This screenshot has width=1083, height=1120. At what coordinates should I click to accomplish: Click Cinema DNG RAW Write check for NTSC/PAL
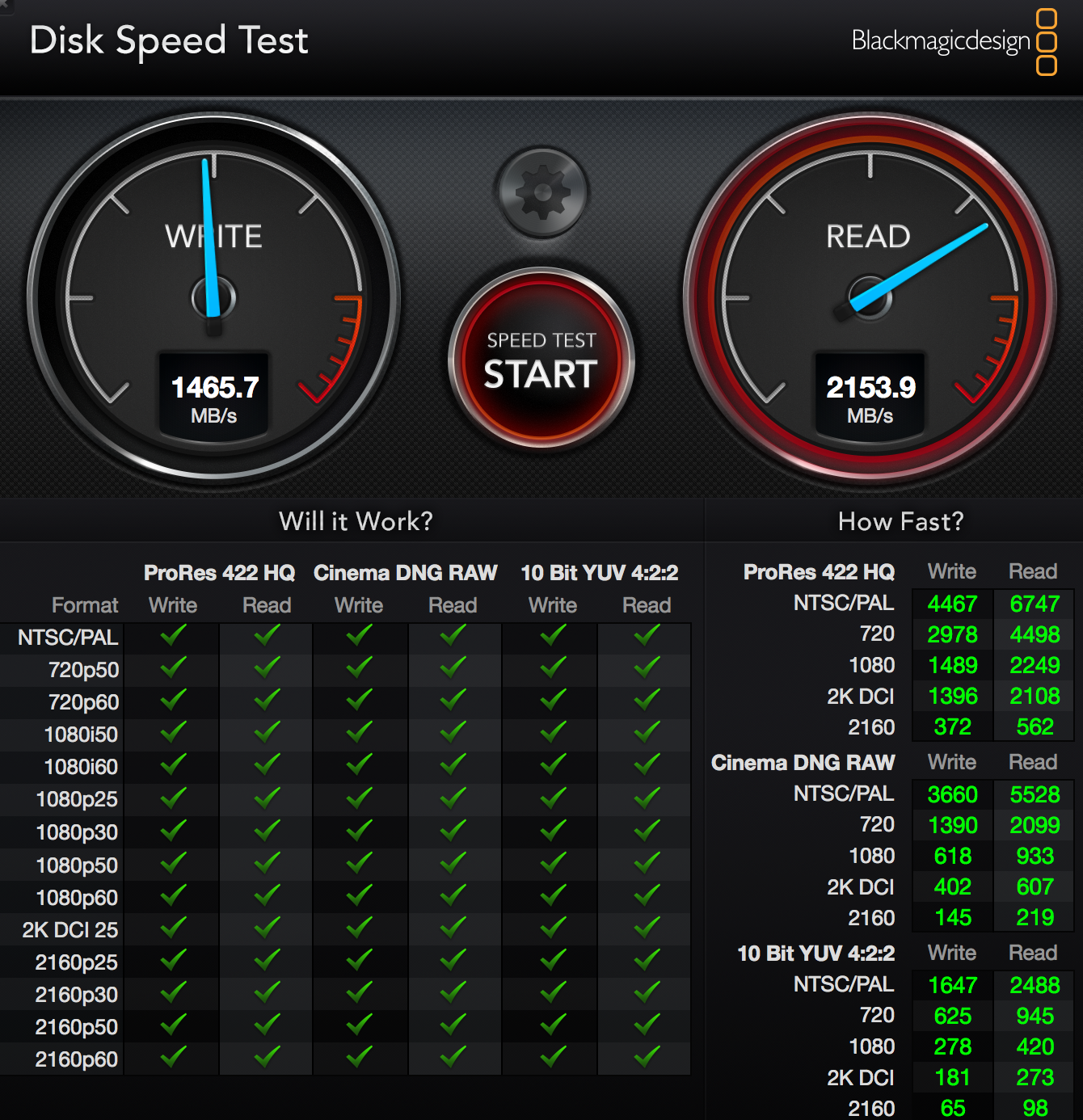359,636
